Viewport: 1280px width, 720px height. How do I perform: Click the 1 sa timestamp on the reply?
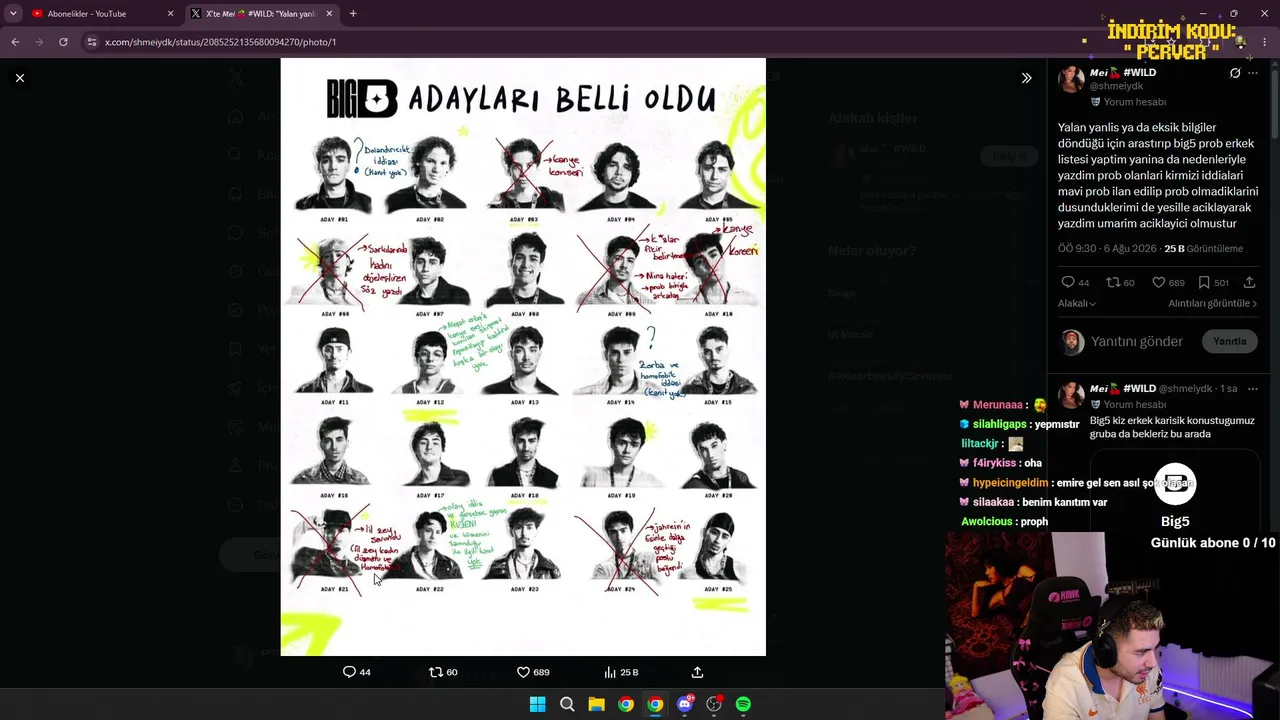click(1229, 389)
